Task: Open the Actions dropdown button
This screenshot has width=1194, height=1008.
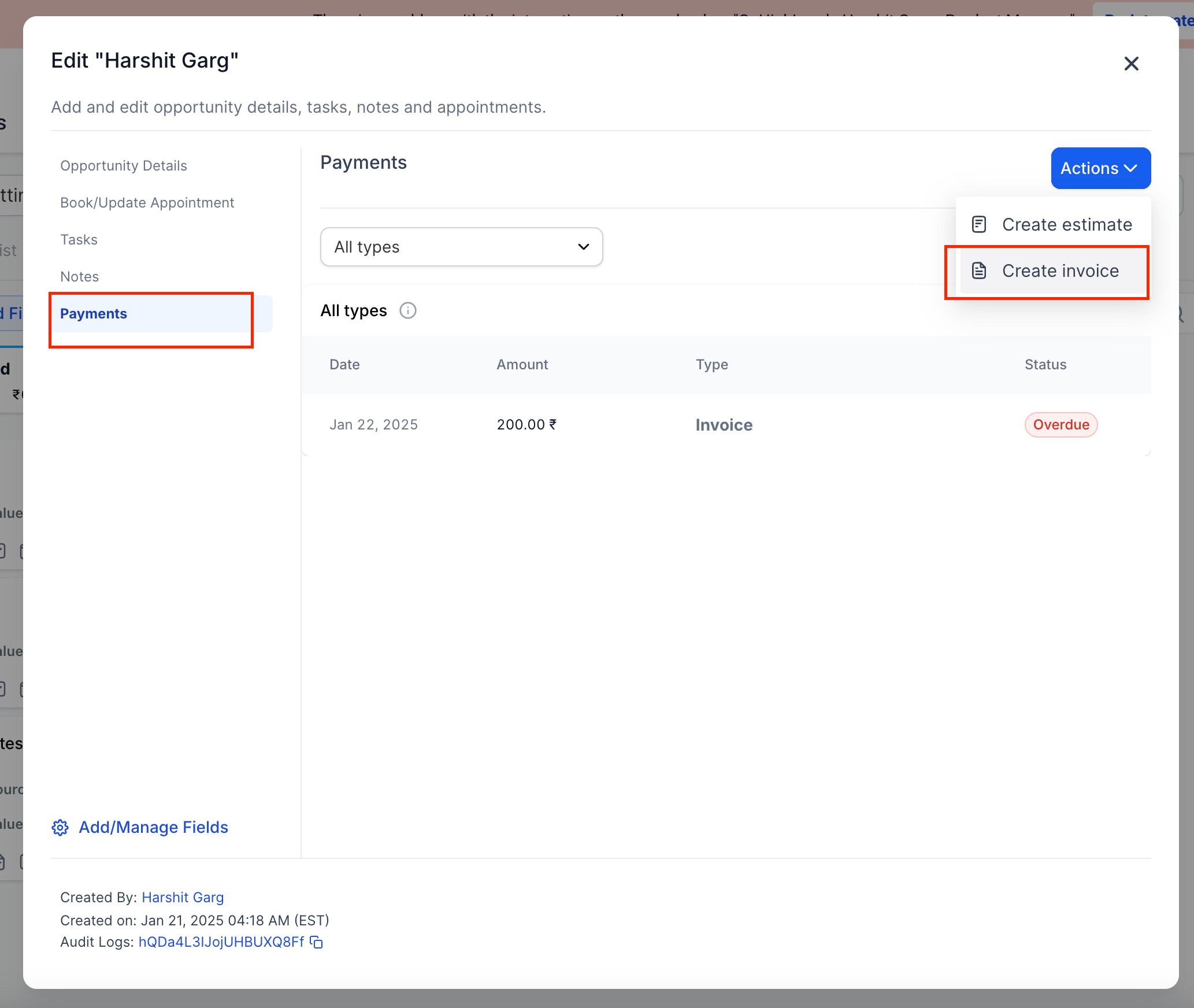Action: pyautogui.click(x=1100, y=168)
